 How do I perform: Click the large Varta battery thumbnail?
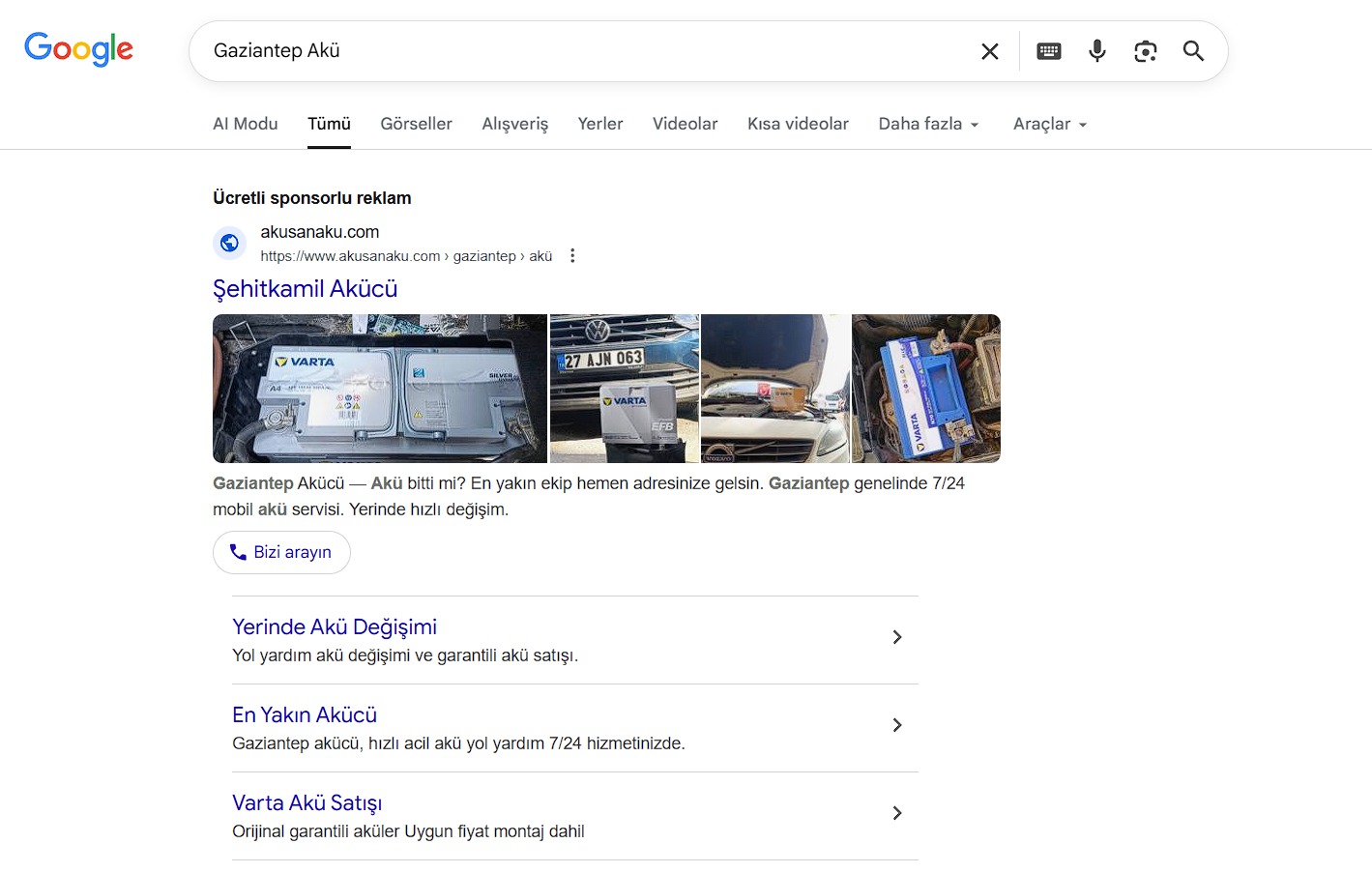(x=380, y=389)
